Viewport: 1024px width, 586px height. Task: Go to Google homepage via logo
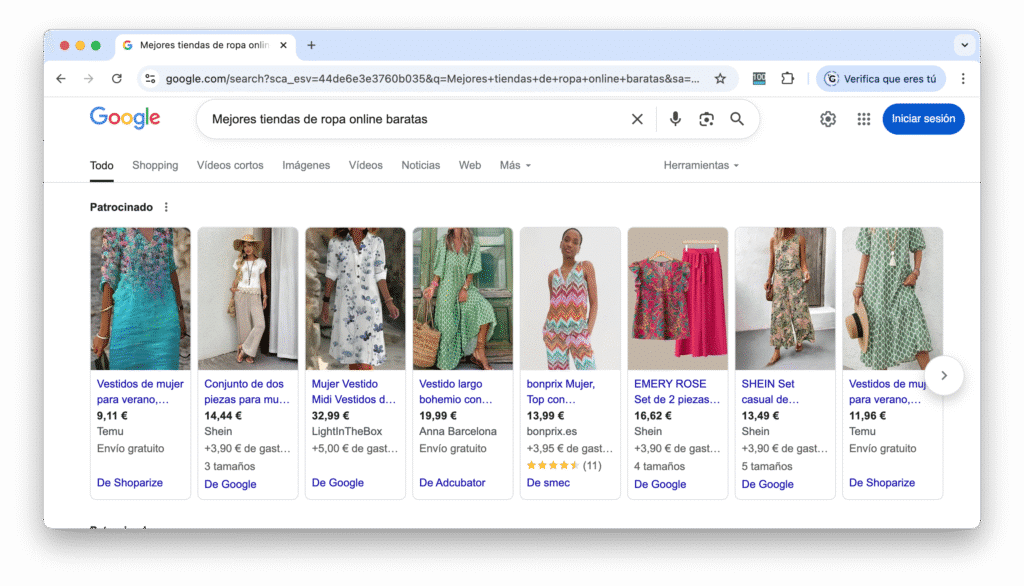[125, 118]
